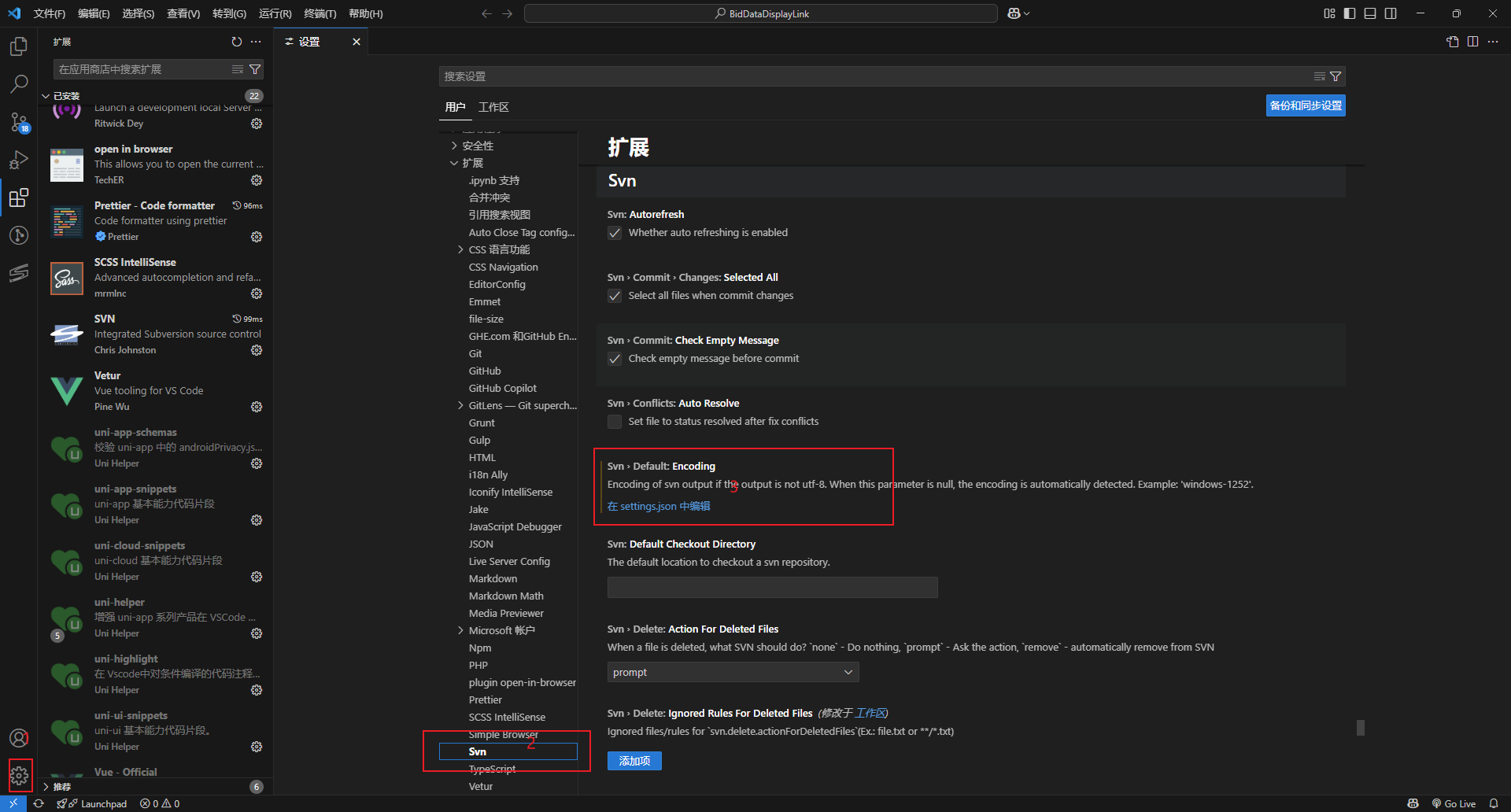Click the settings editor scrollbar thumb
Viewport: 1511px width, 812px height.
click(x=1361, y=728)
